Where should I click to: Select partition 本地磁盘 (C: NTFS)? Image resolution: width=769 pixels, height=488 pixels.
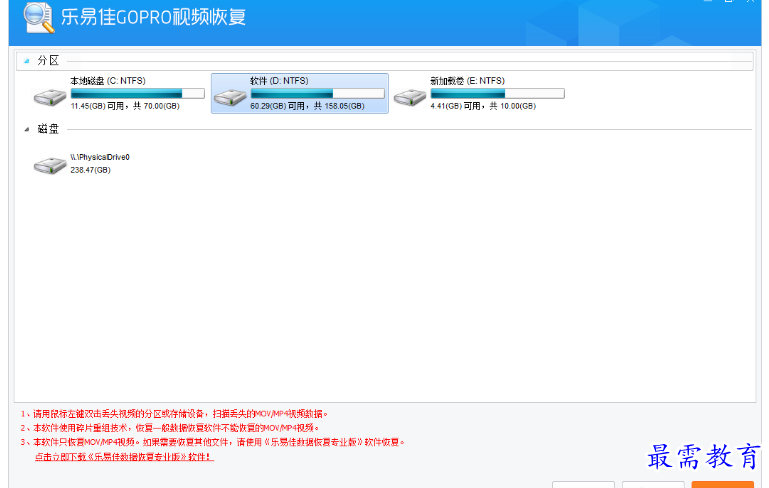108,81
